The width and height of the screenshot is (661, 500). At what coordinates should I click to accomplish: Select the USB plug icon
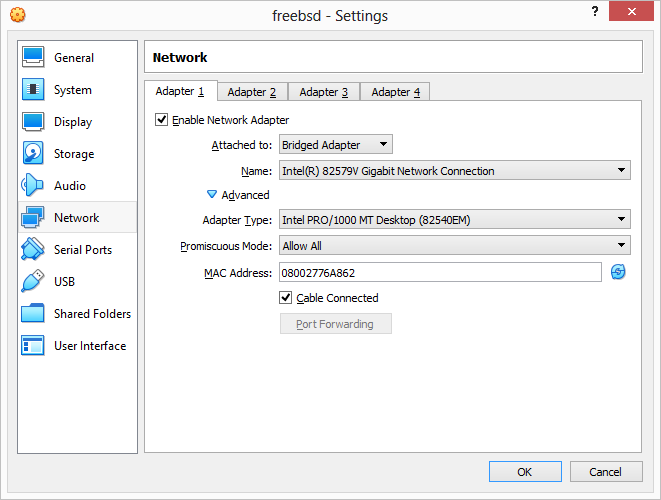tap(33, 281)
